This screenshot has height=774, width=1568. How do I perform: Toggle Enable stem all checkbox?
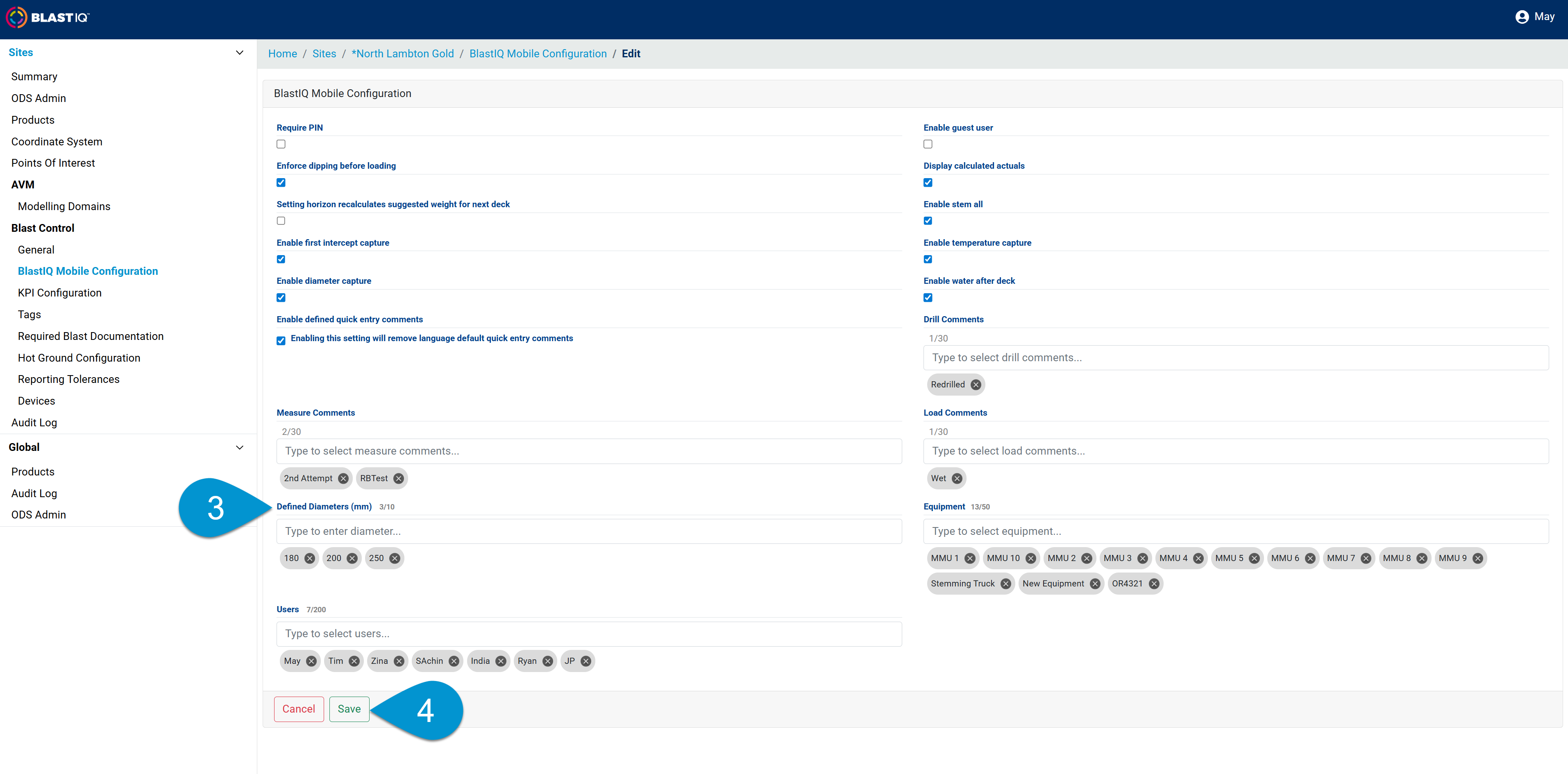click(928, 221)
